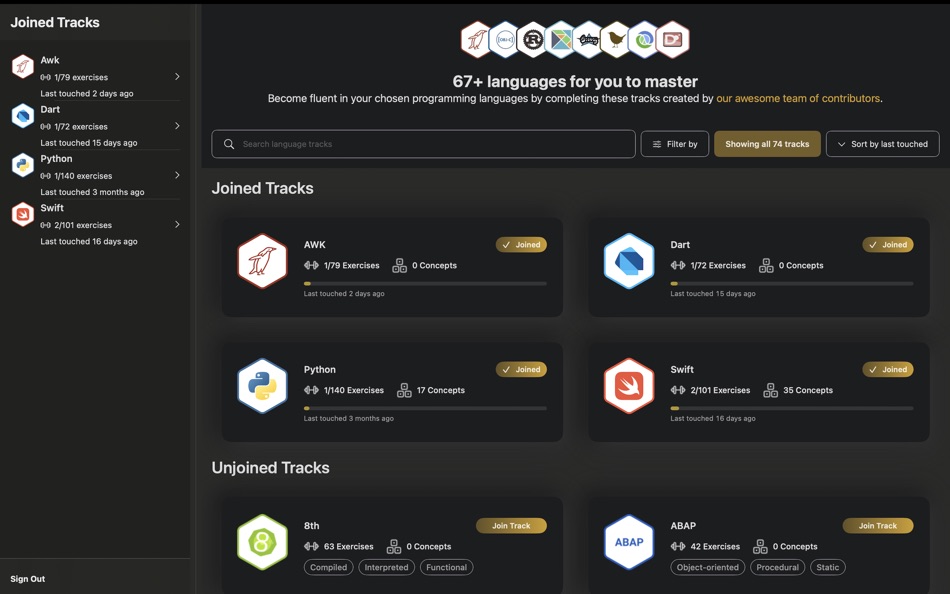Click the Python icon in the sidebar list
The width and height of the screenshot is (950, 594).
coord(23,165)
